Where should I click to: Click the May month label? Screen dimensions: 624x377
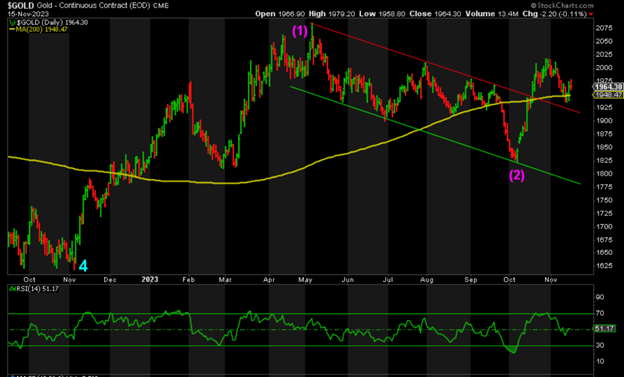(x=305, y=280)
